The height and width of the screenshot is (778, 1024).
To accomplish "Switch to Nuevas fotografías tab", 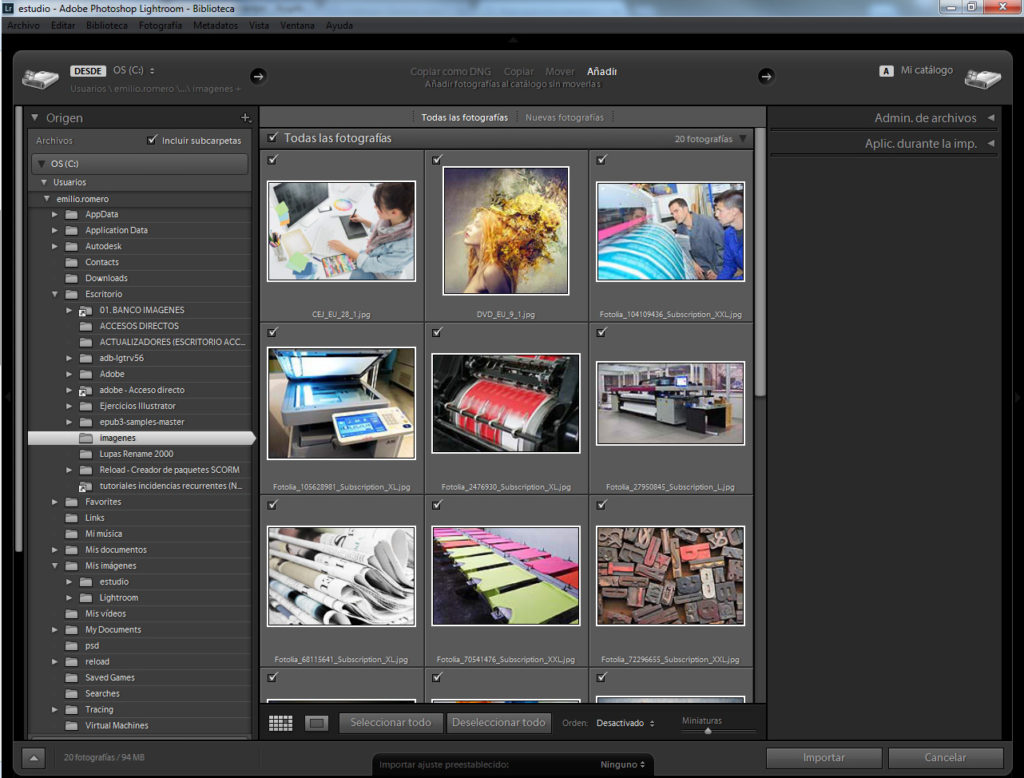I will click(564, 117).
